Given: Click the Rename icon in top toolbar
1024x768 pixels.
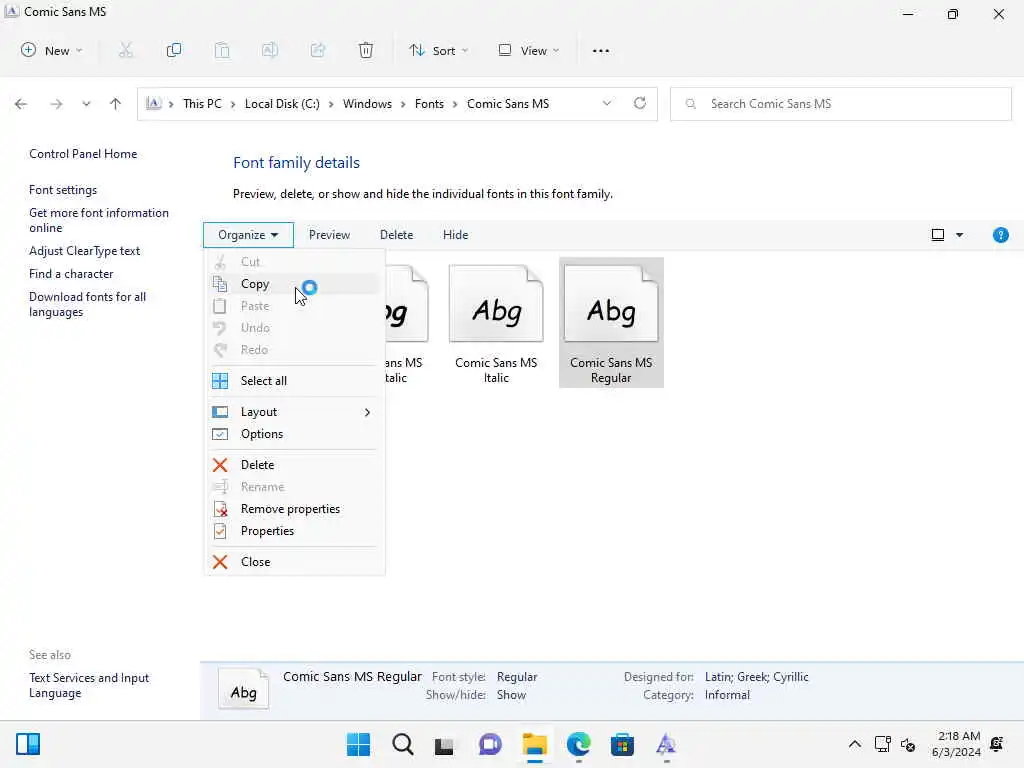Looking at the screenshot, I should tap(270, 50).
